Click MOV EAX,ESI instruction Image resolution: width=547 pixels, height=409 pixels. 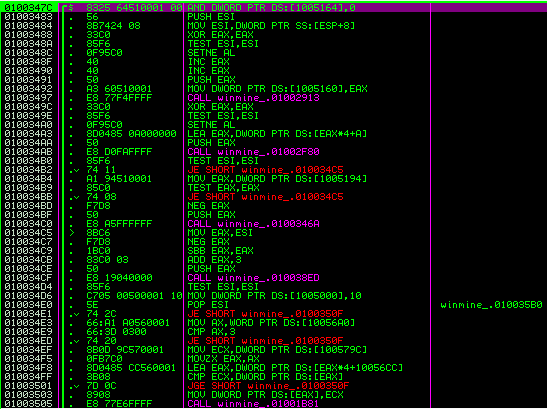(x=220, y=233)
